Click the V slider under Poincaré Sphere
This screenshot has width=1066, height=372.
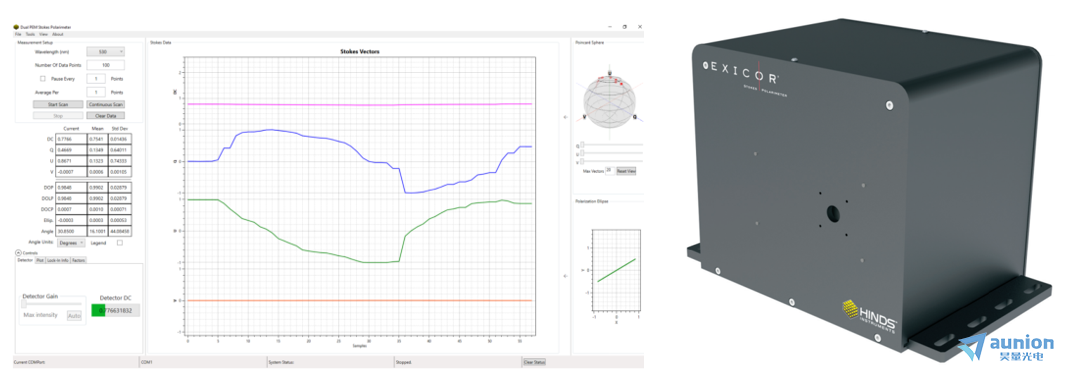(611, 162)
